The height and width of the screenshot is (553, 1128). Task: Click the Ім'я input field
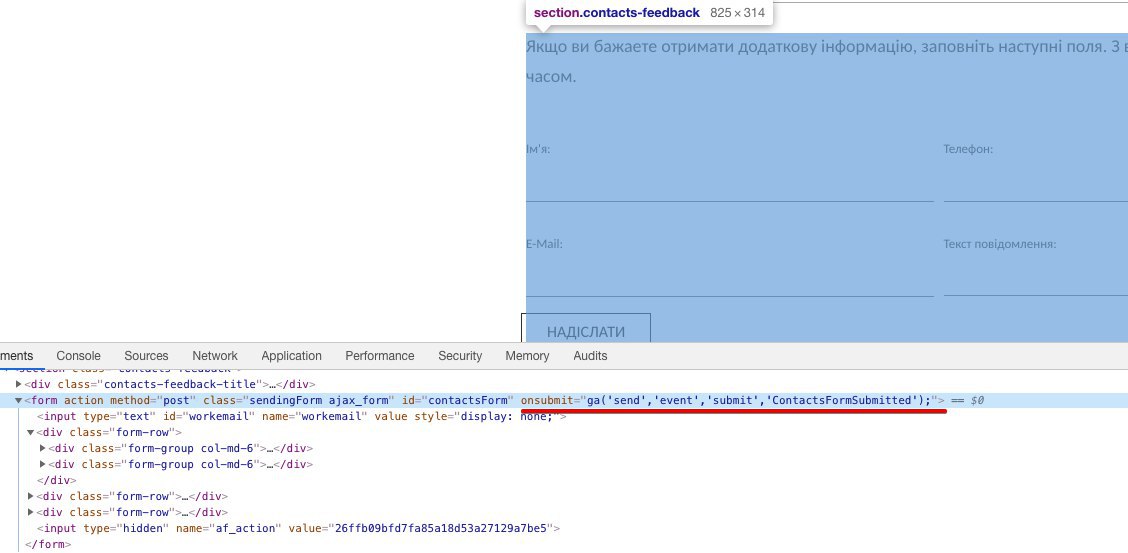pos(729,183)
